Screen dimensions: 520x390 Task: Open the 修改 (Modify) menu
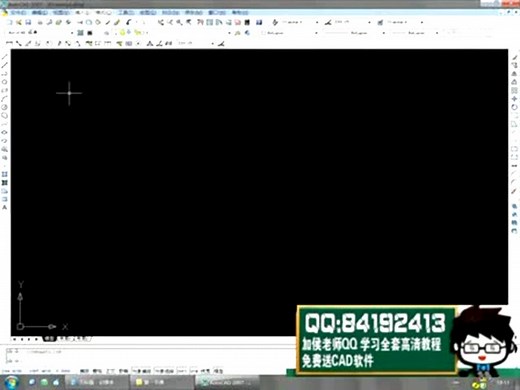194,13
